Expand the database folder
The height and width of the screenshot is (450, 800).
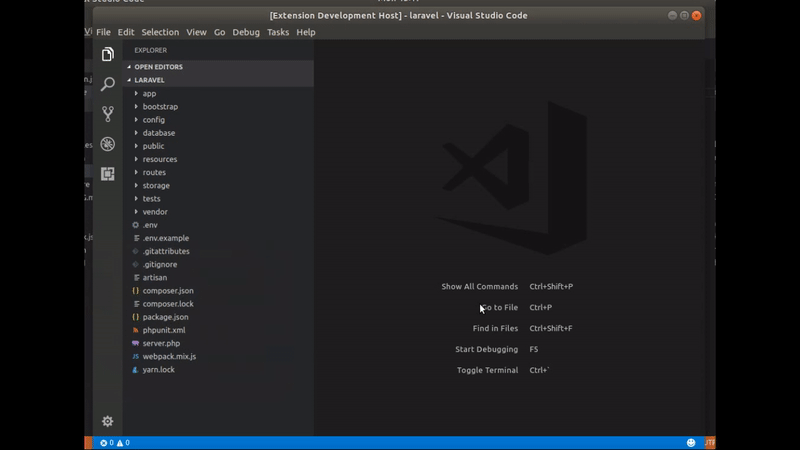[136, 133]
